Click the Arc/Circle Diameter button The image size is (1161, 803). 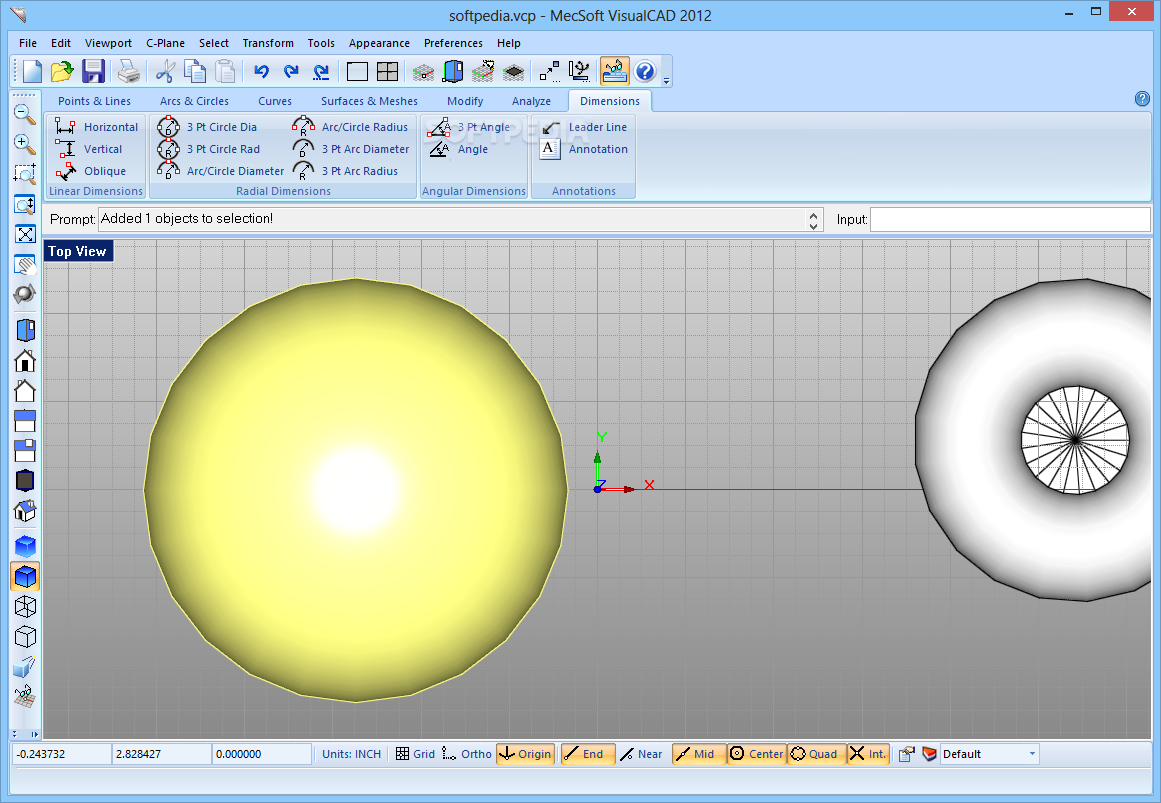(x=221, y=171)
